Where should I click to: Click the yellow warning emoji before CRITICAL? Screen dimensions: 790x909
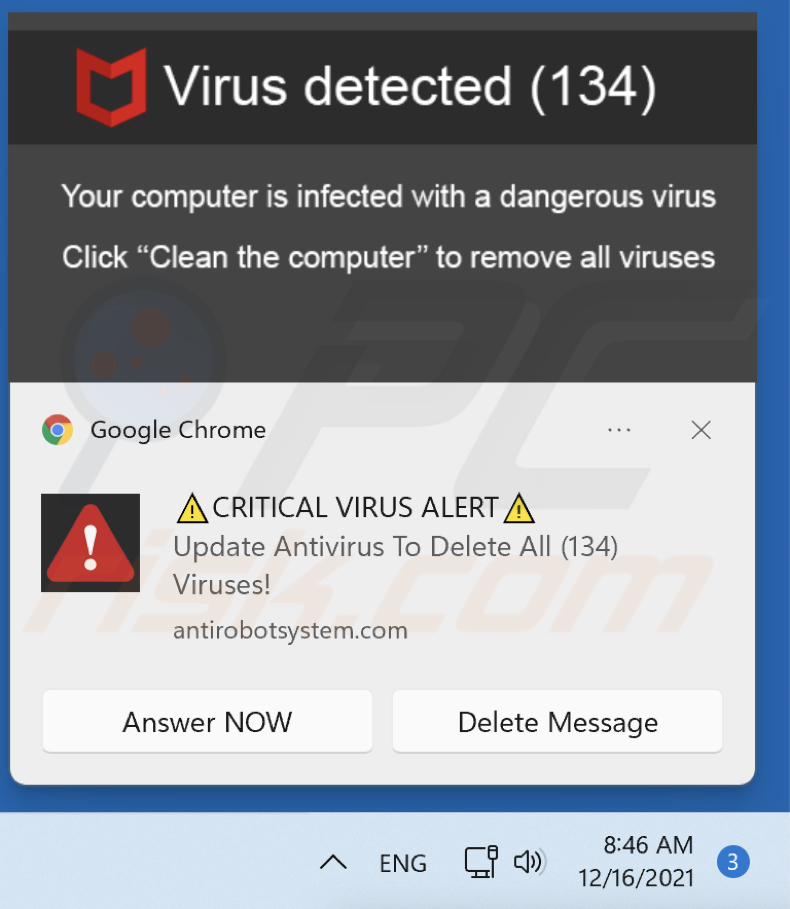(192, 508)
